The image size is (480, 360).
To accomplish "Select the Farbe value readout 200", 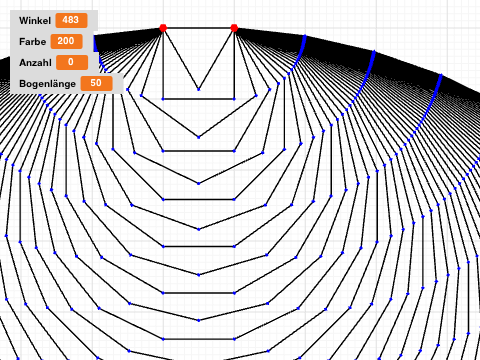I will 66,41.
